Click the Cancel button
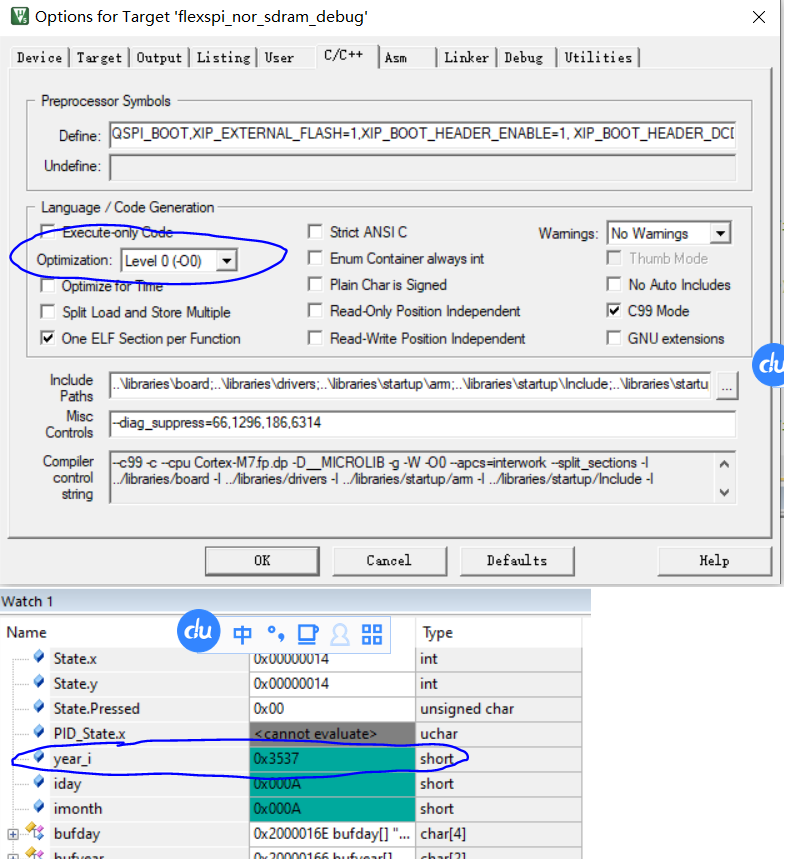 tap(389, 560)
